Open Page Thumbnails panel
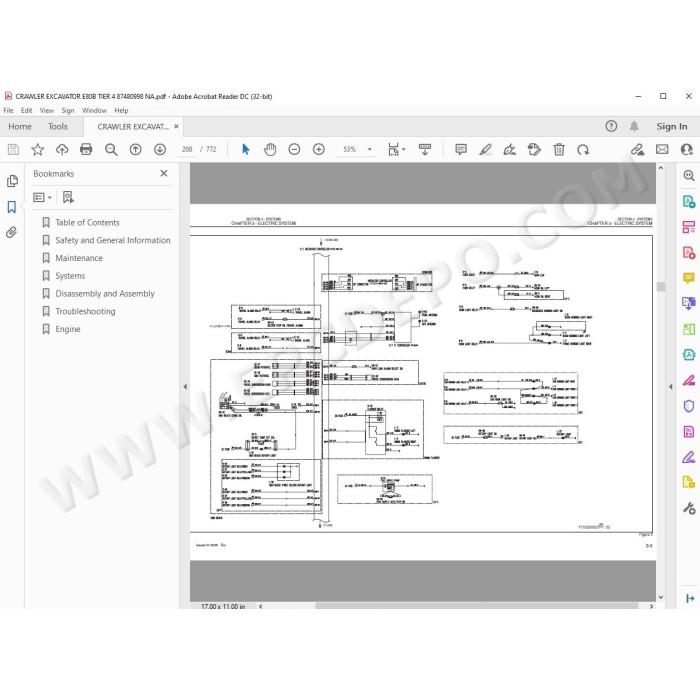This screenshot has height=700, width=700. coord(12,181)
